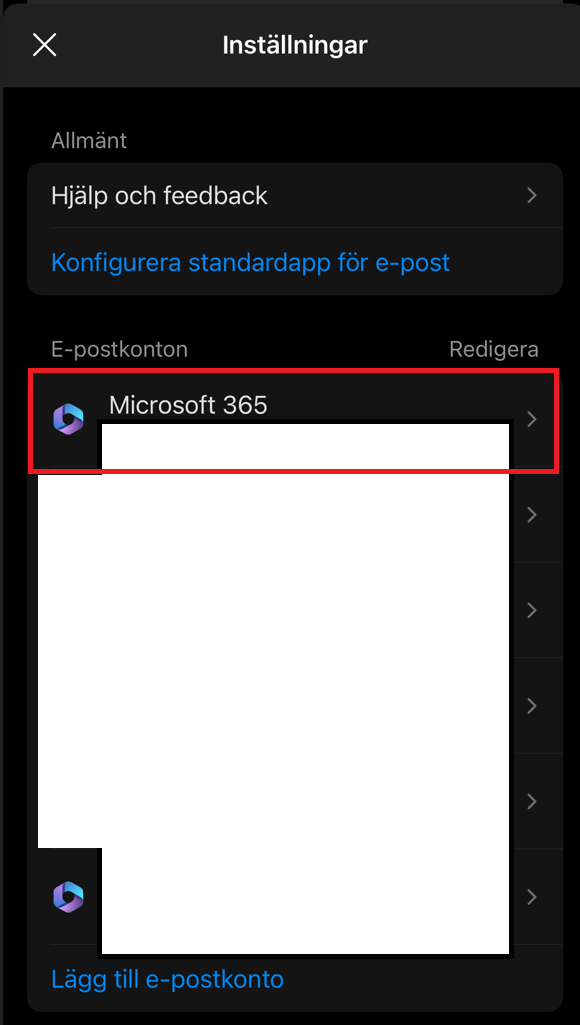580x1025 pixels.
Task: Click the Allmänt section header
Action: [x=89, y=140]
